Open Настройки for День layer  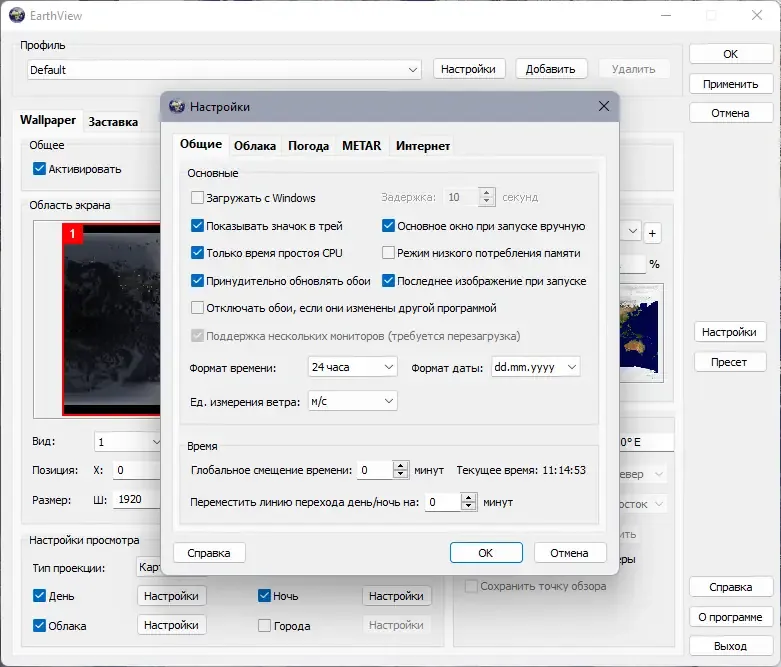coord(171,596)
